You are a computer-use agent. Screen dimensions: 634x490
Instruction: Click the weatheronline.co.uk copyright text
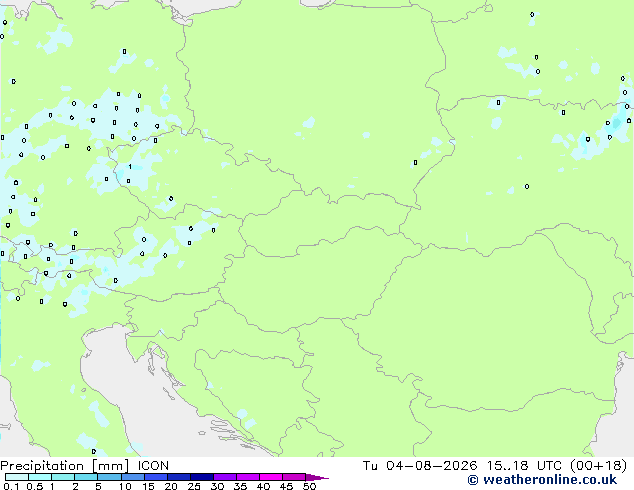[x=542, y=480]
